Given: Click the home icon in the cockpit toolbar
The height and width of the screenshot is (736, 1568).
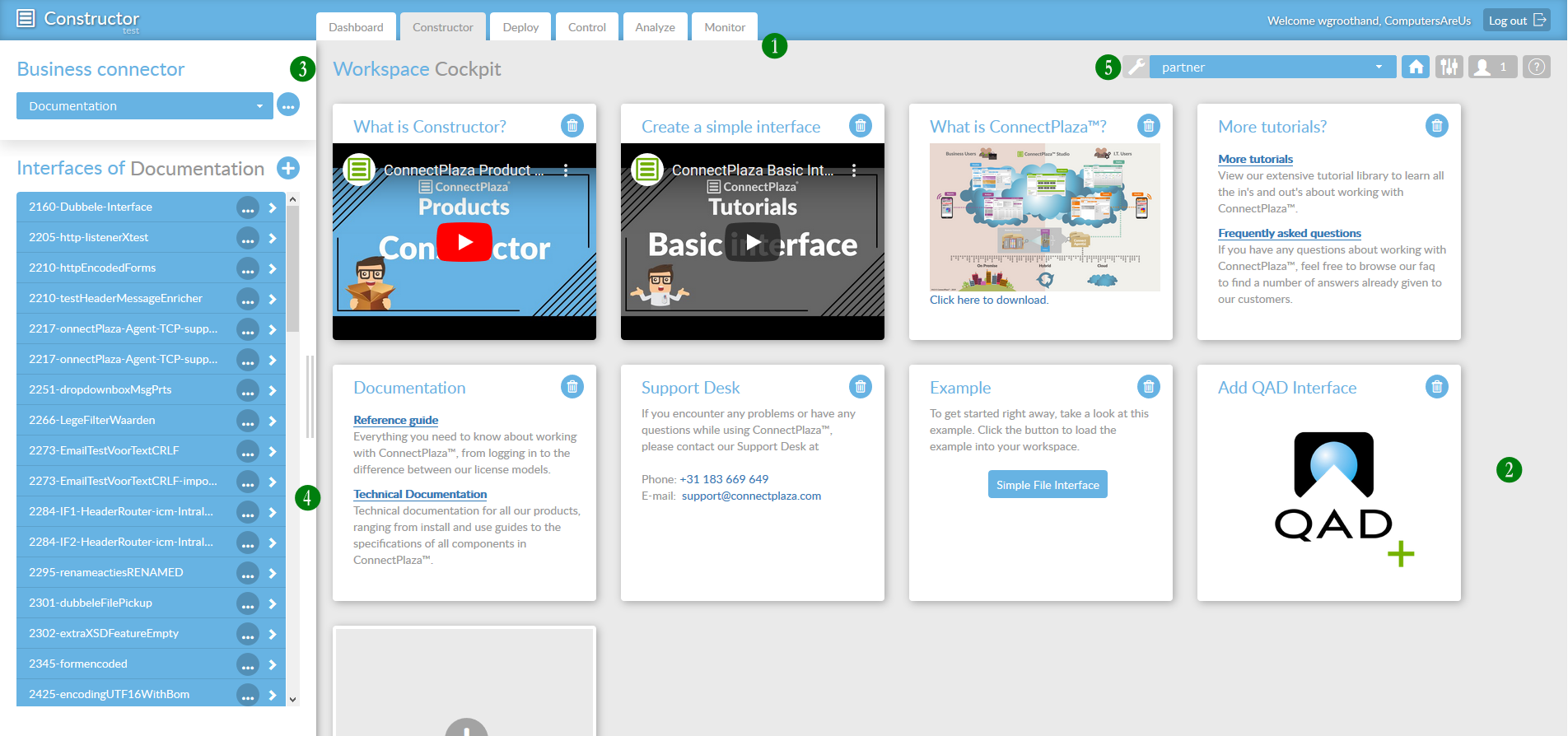Looking at the screenshot, I should [x=1416, y=68].
